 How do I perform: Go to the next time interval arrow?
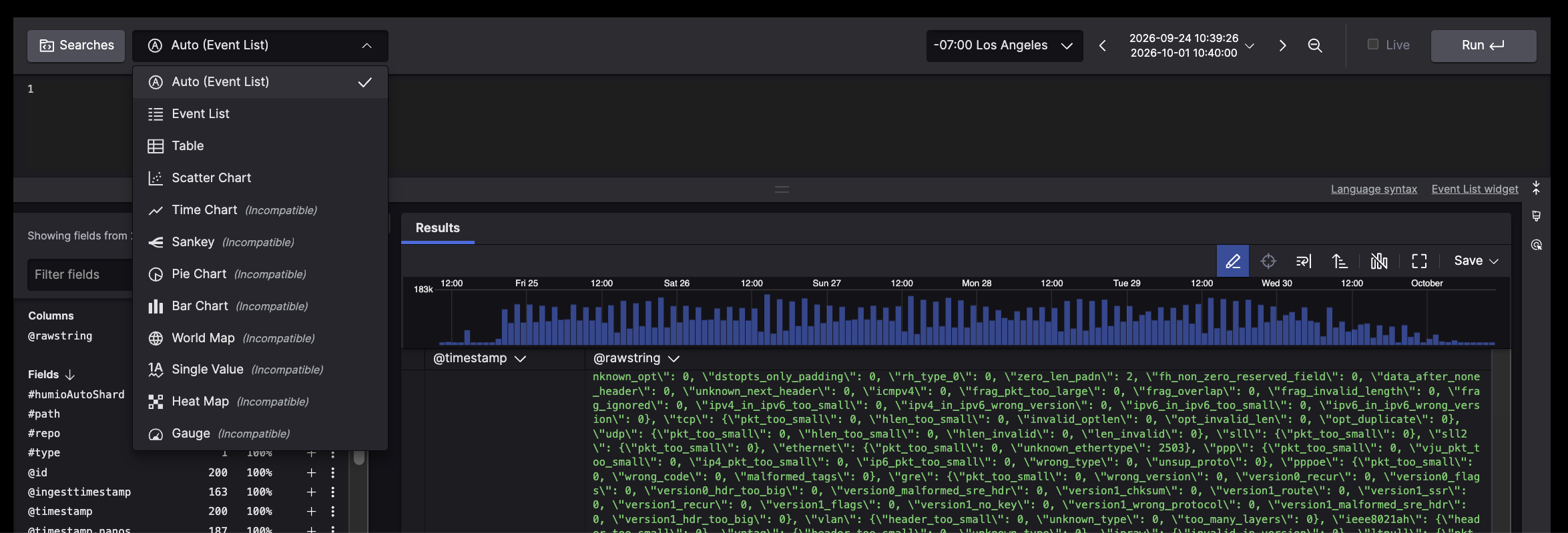[1282, 45]
